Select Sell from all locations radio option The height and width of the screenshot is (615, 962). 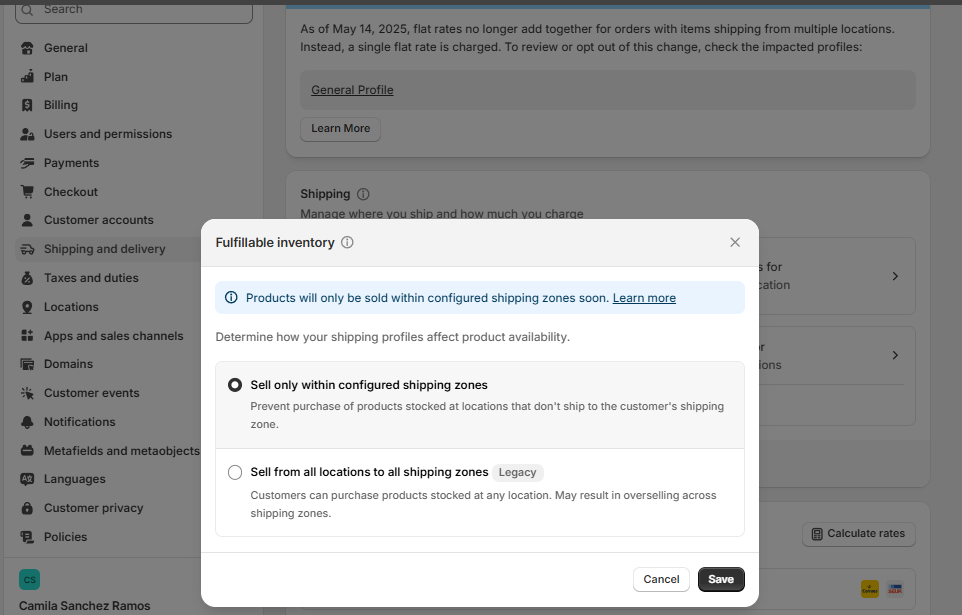click(235, 472)
